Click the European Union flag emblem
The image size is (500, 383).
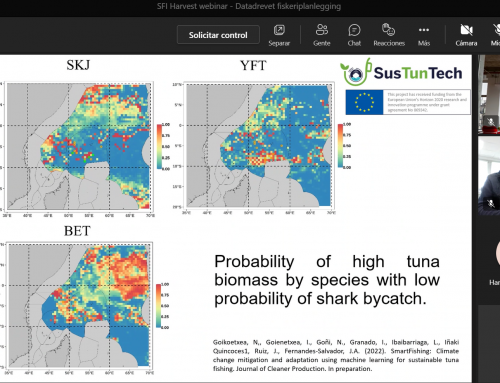(364, 102)
